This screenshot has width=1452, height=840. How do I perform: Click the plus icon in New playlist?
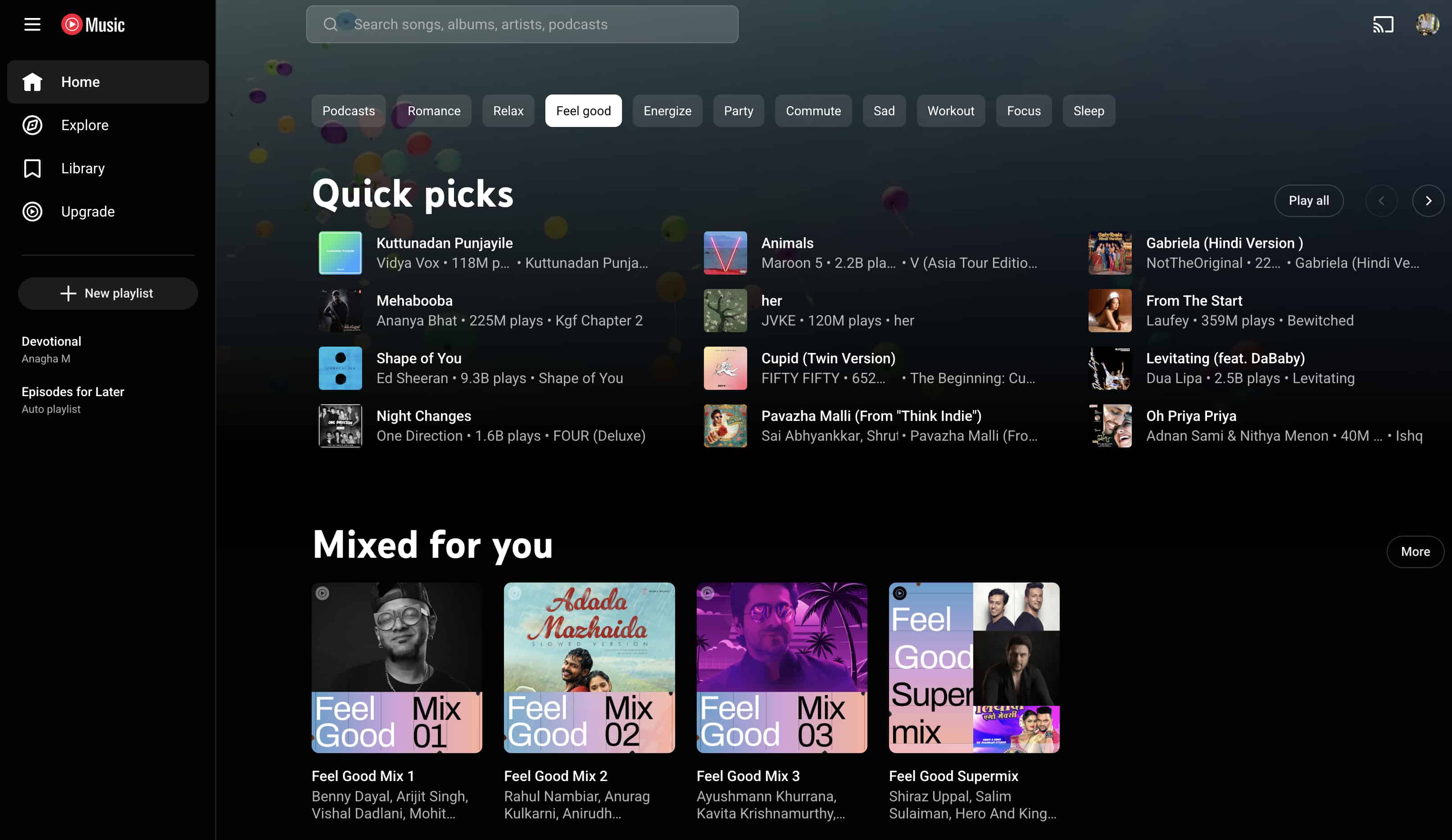(x=68, y=293)
